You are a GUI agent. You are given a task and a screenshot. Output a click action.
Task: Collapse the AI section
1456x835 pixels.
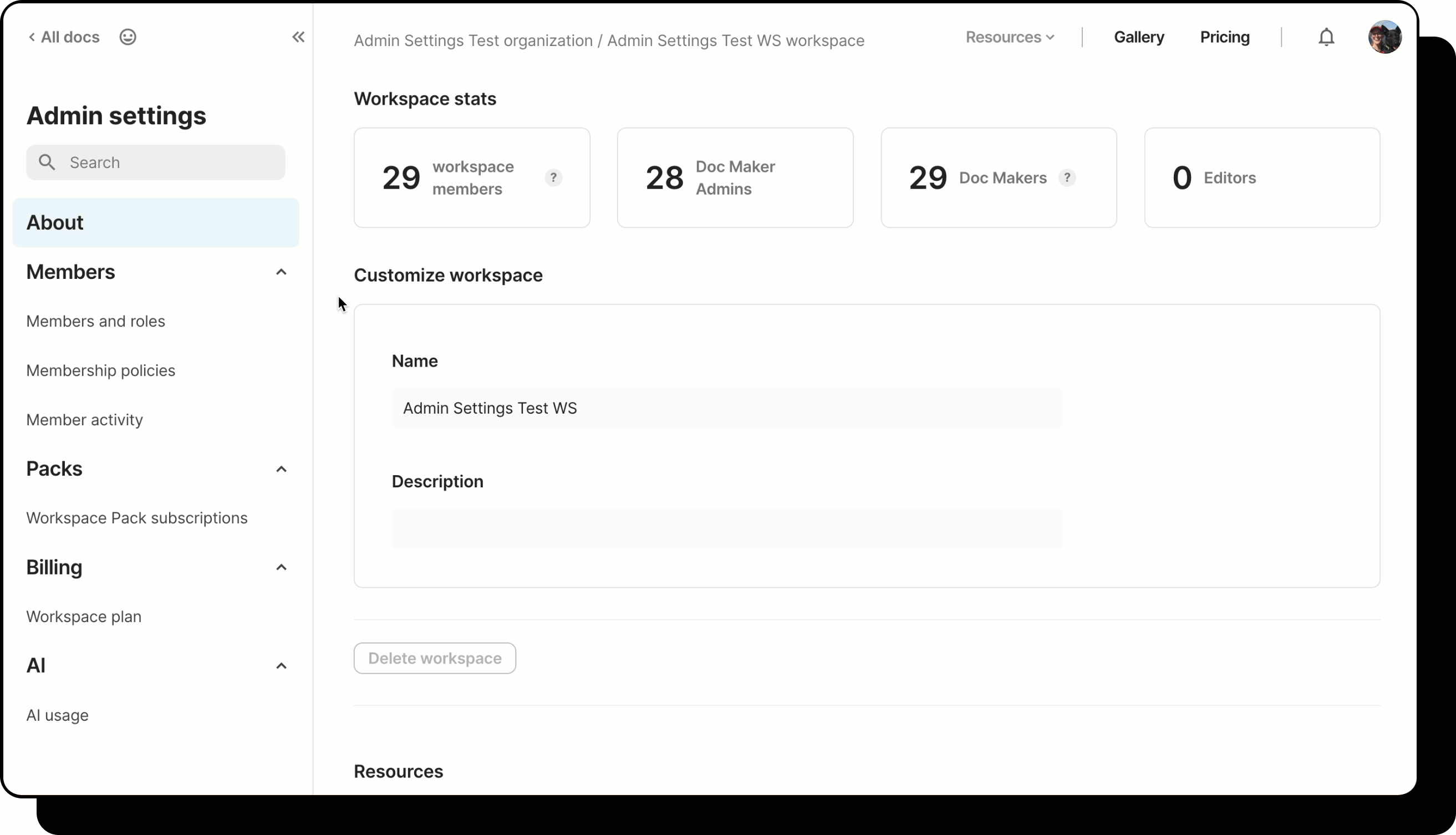point(281,666)
